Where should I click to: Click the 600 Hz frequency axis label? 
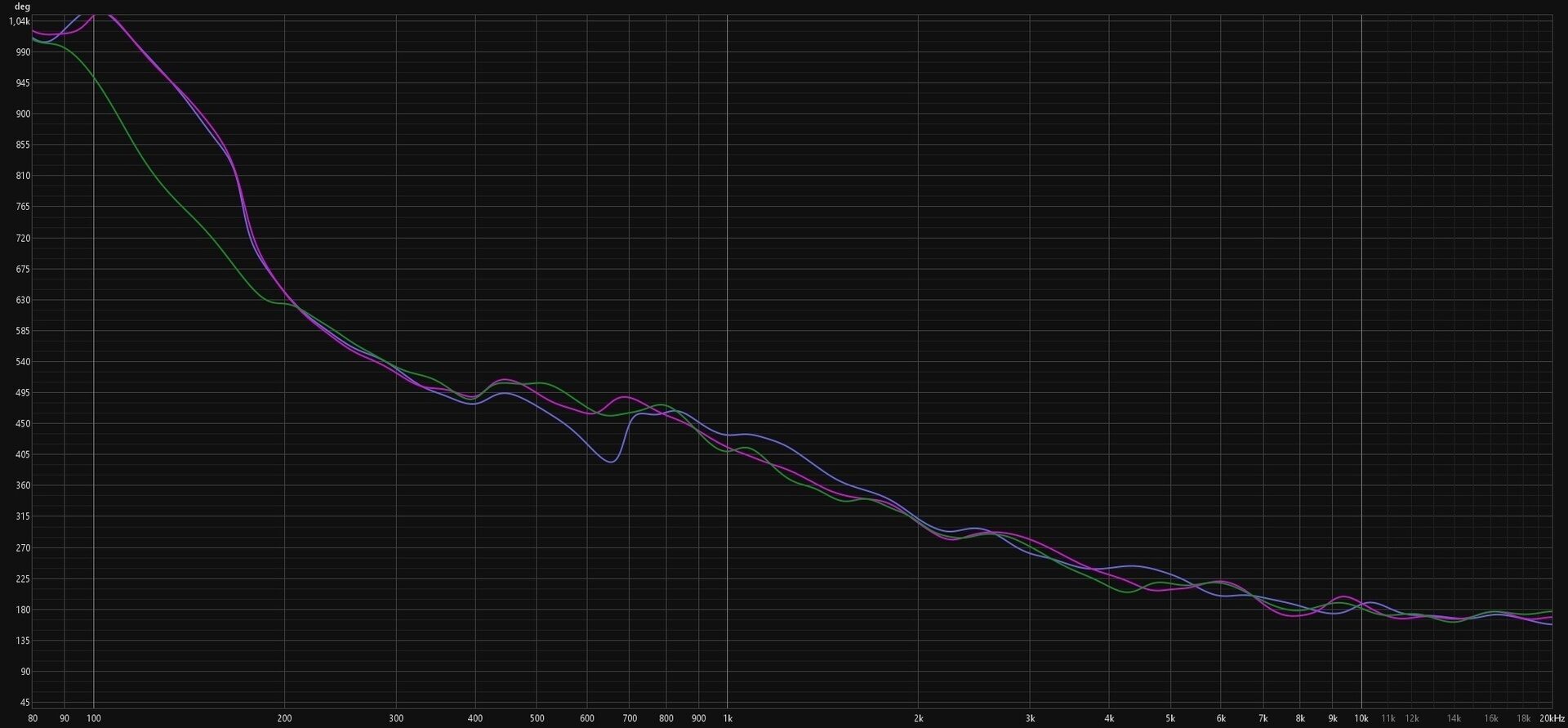point(587,719)
